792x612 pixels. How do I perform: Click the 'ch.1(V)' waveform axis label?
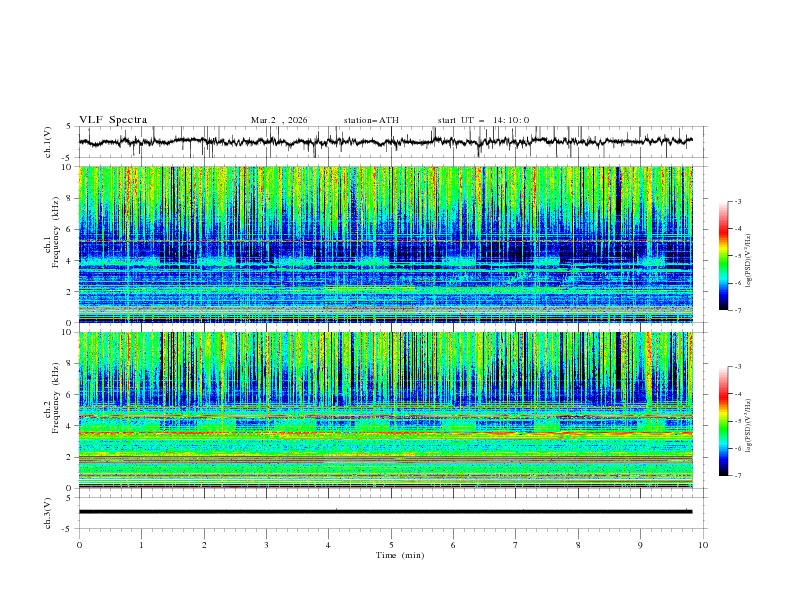point(48,142)
